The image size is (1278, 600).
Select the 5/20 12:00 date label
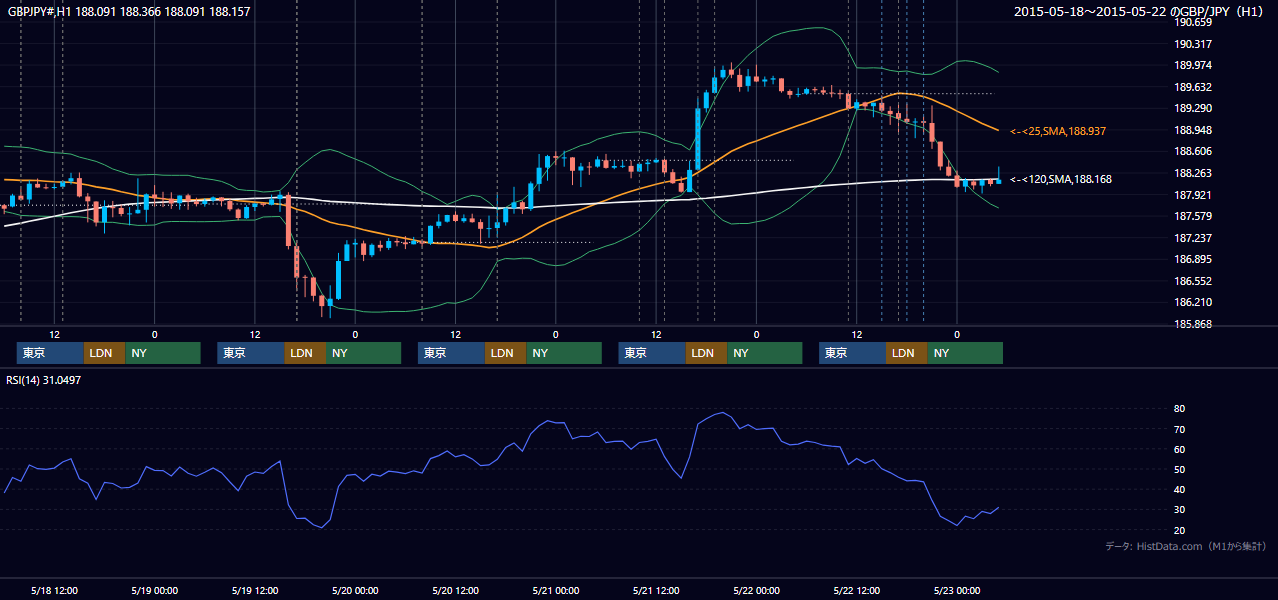[x=455, y=590]
